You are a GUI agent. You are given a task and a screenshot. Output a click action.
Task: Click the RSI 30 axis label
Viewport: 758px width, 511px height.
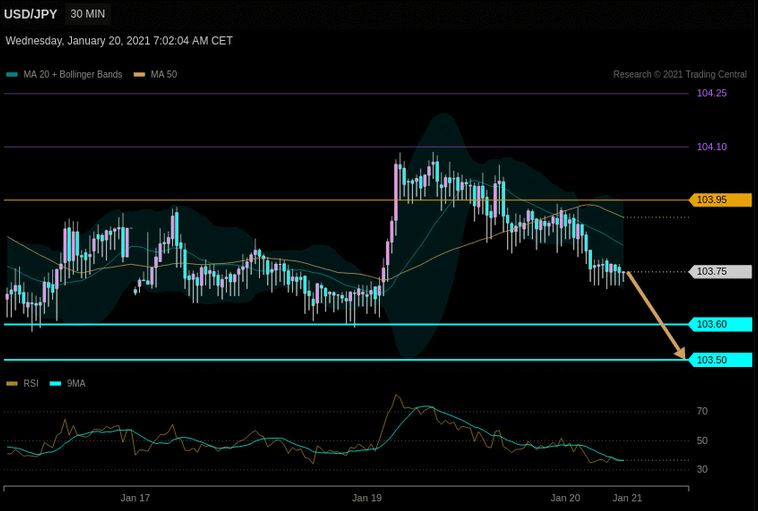click(702, 469)
